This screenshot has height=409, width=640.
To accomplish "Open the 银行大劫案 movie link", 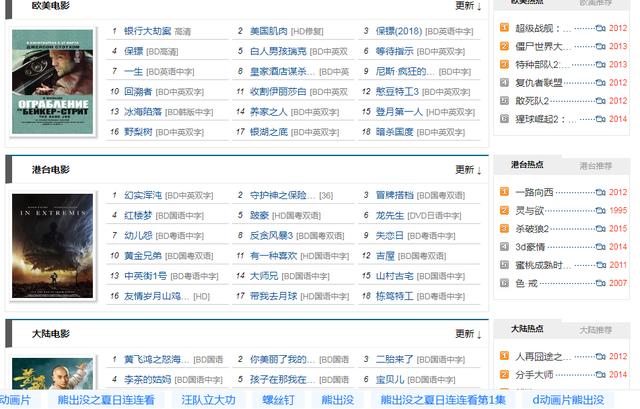I will pos(147,31).
